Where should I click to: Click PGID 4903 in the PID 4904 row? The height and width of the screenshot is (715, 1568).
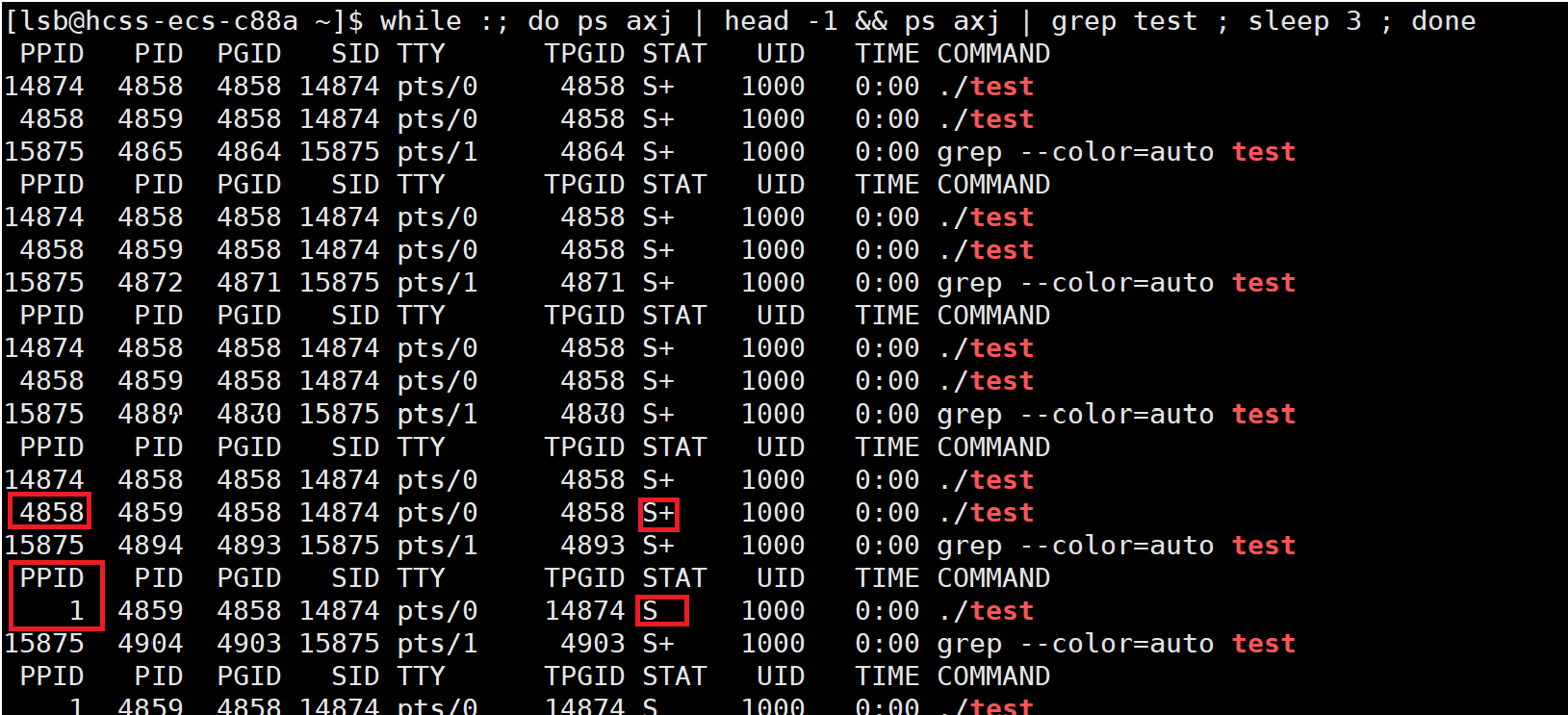(249, 644)
